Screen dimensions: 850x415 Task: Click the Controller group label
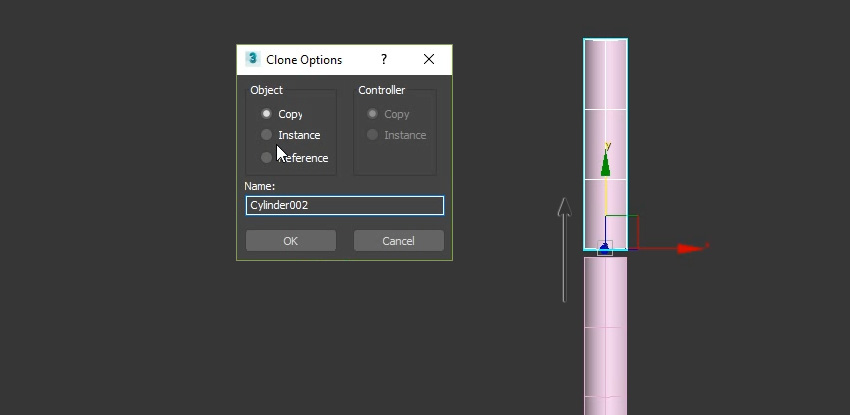(381, 90)
